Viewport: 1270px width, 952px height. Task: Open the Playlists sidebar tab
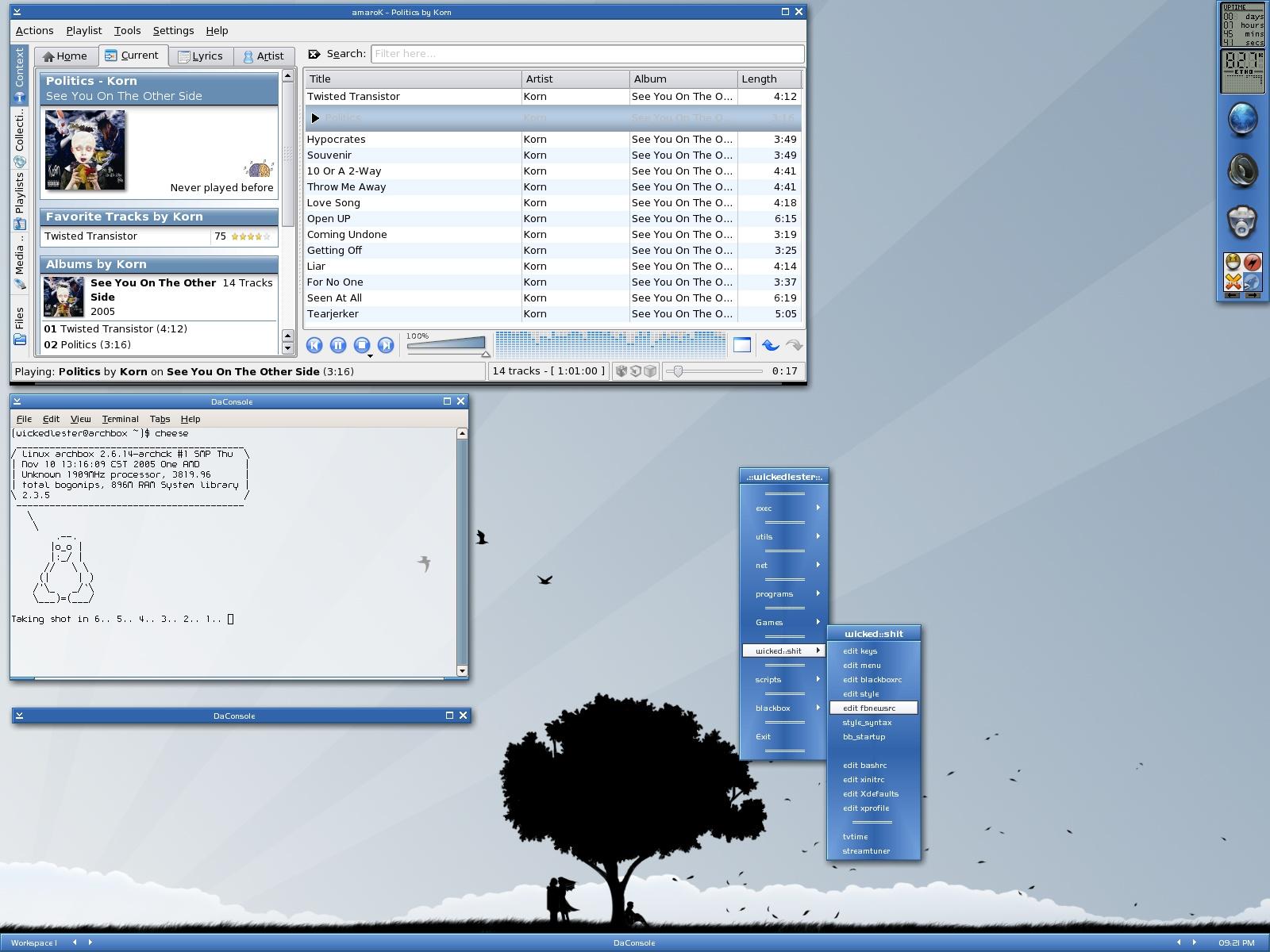pyautogui.click(x=20, y=201)
